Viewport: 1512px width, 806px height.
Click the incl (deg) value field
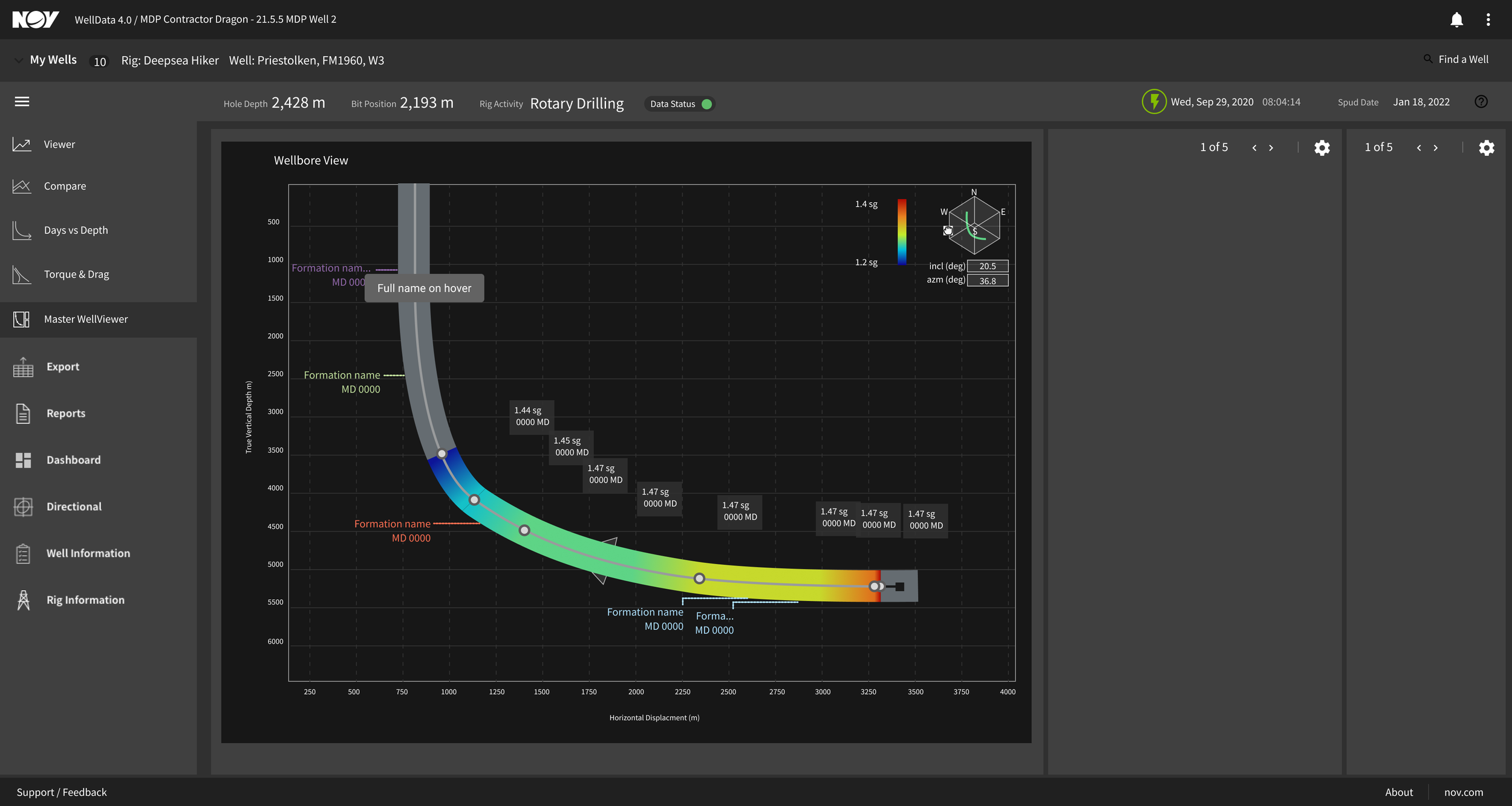click(988, 266)
